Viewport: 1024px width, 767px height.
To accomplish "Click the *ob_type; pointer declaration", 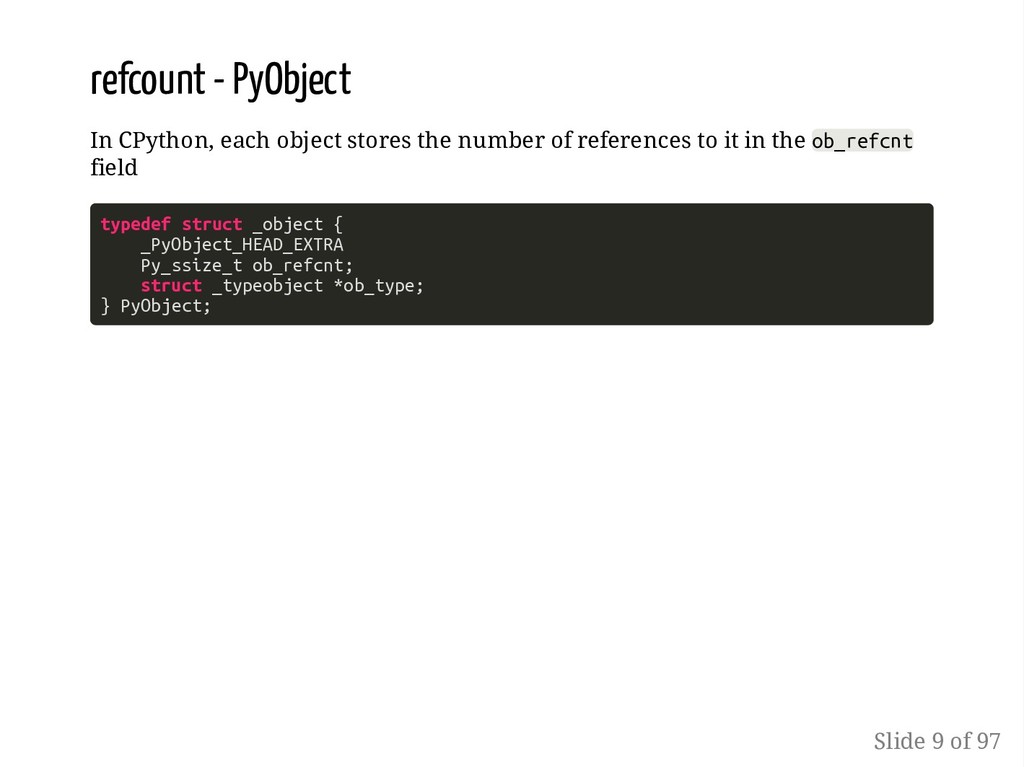I will click(379, 287).
